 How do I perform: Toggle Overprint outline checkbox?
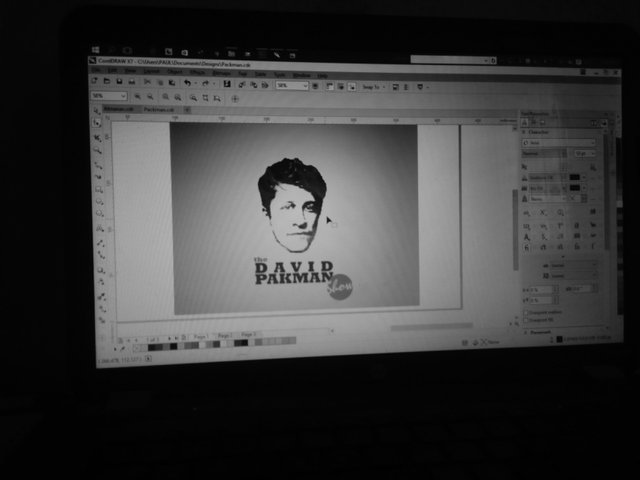point(526,312)
